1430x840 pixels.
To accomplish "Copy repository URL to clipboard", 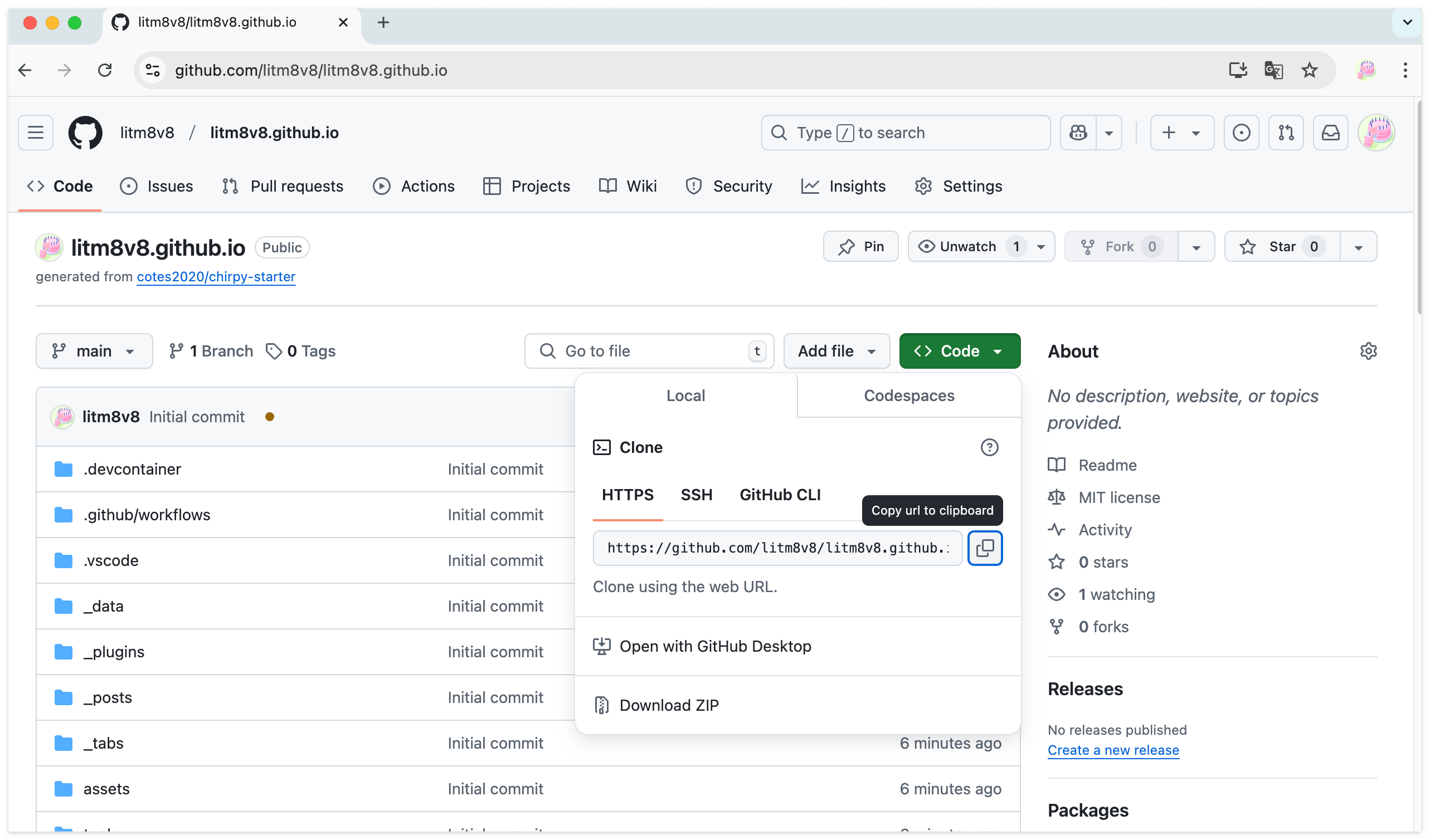I will coord(985,548).
